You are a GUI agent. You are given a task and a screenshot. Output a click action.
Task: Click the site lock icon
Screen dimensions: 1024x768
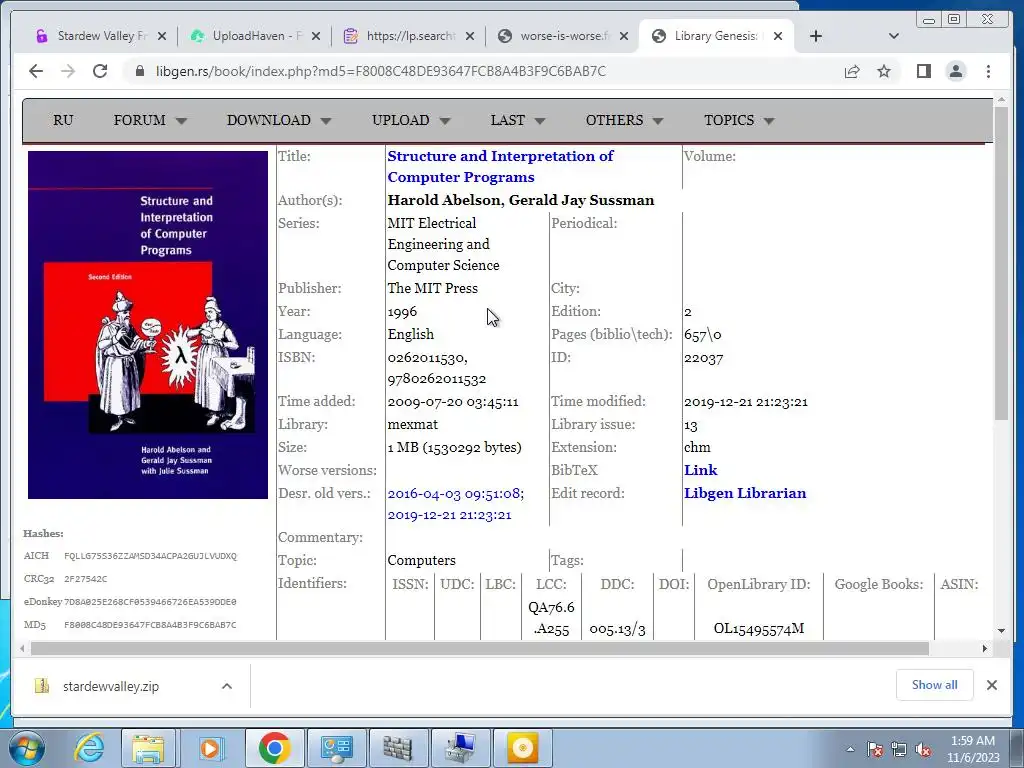[x=140, y=71]
